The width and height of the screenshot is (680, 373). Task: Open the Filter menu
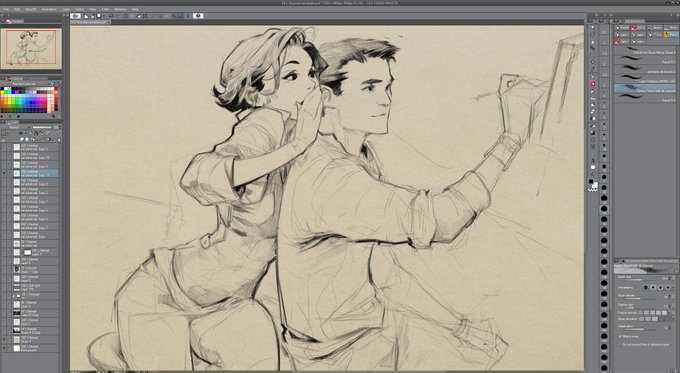click(105, 9)
